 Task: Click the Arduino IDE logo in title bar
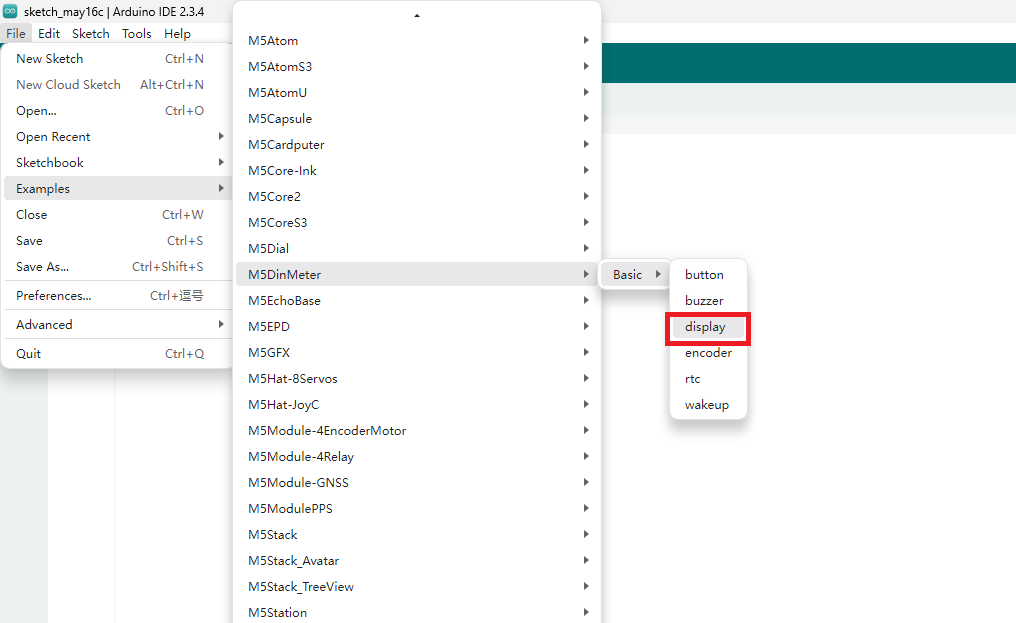(x=10, y=11)
